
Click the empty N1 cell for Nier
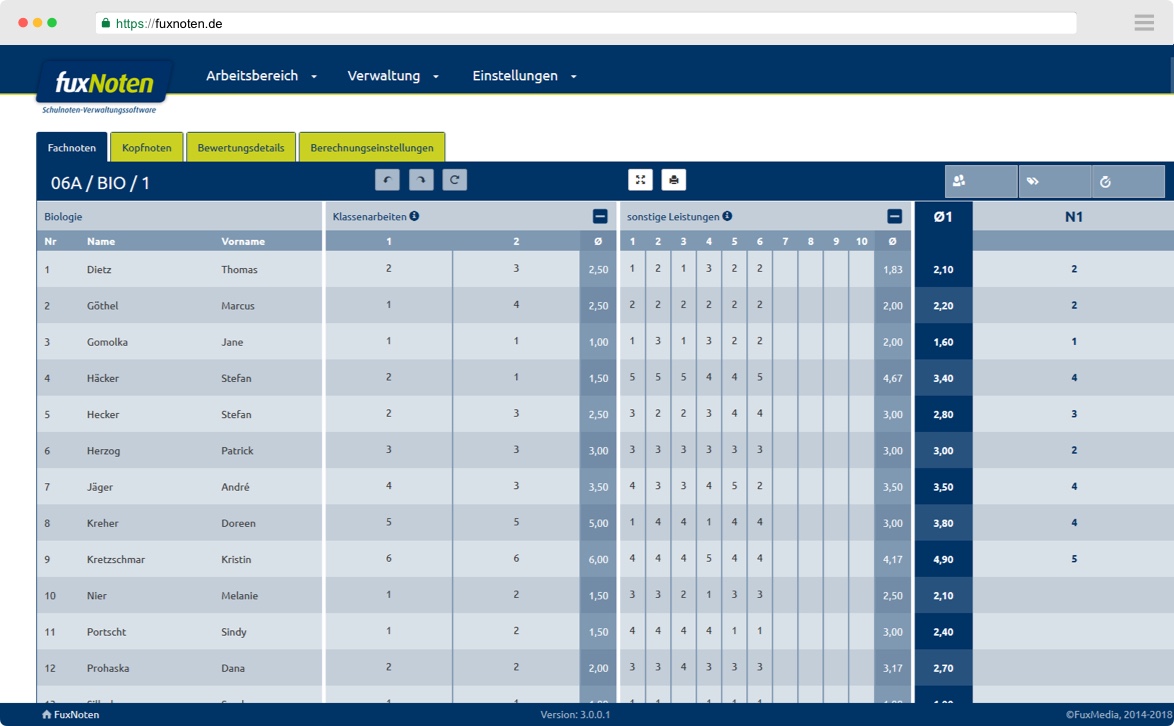[x=1074, y=596]
